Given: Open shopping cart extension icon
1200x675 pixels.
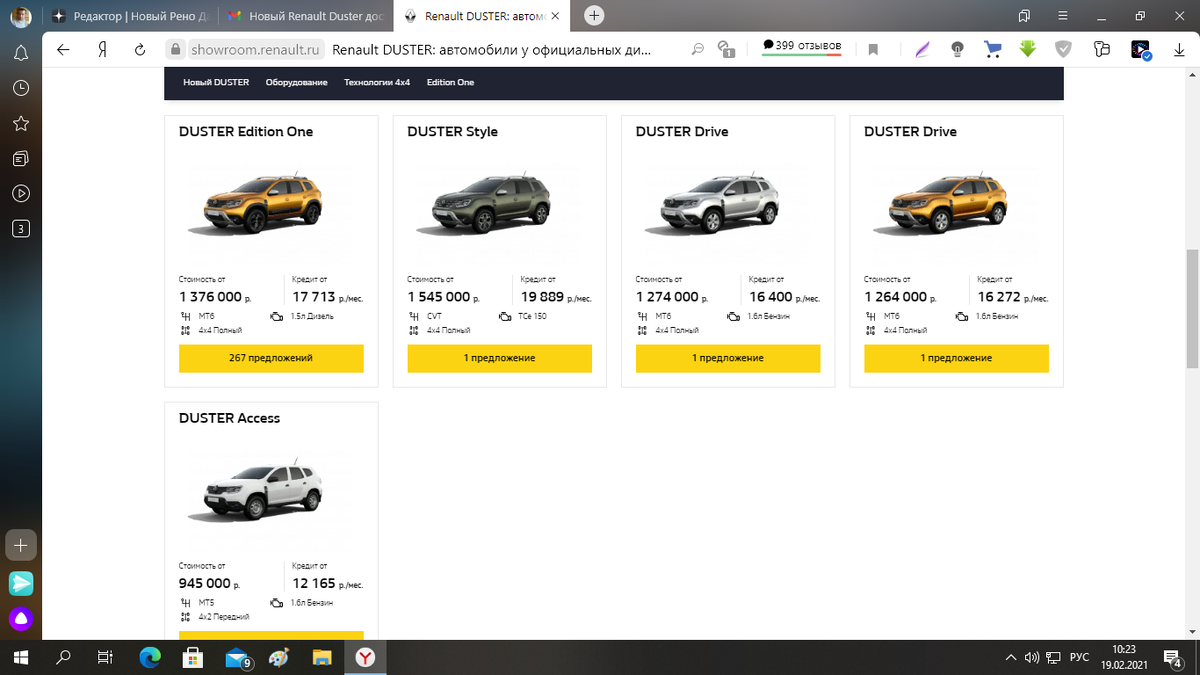Looking at the screenshot, I should pyautogui.click(x=993, y=49).
